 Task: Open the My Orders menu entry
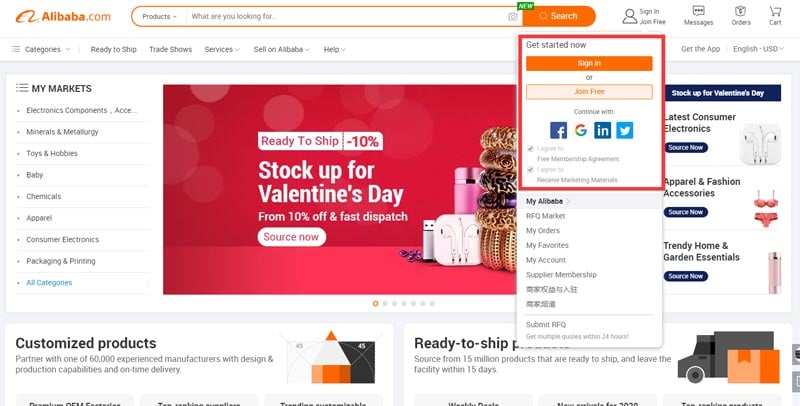click(543, 231)
